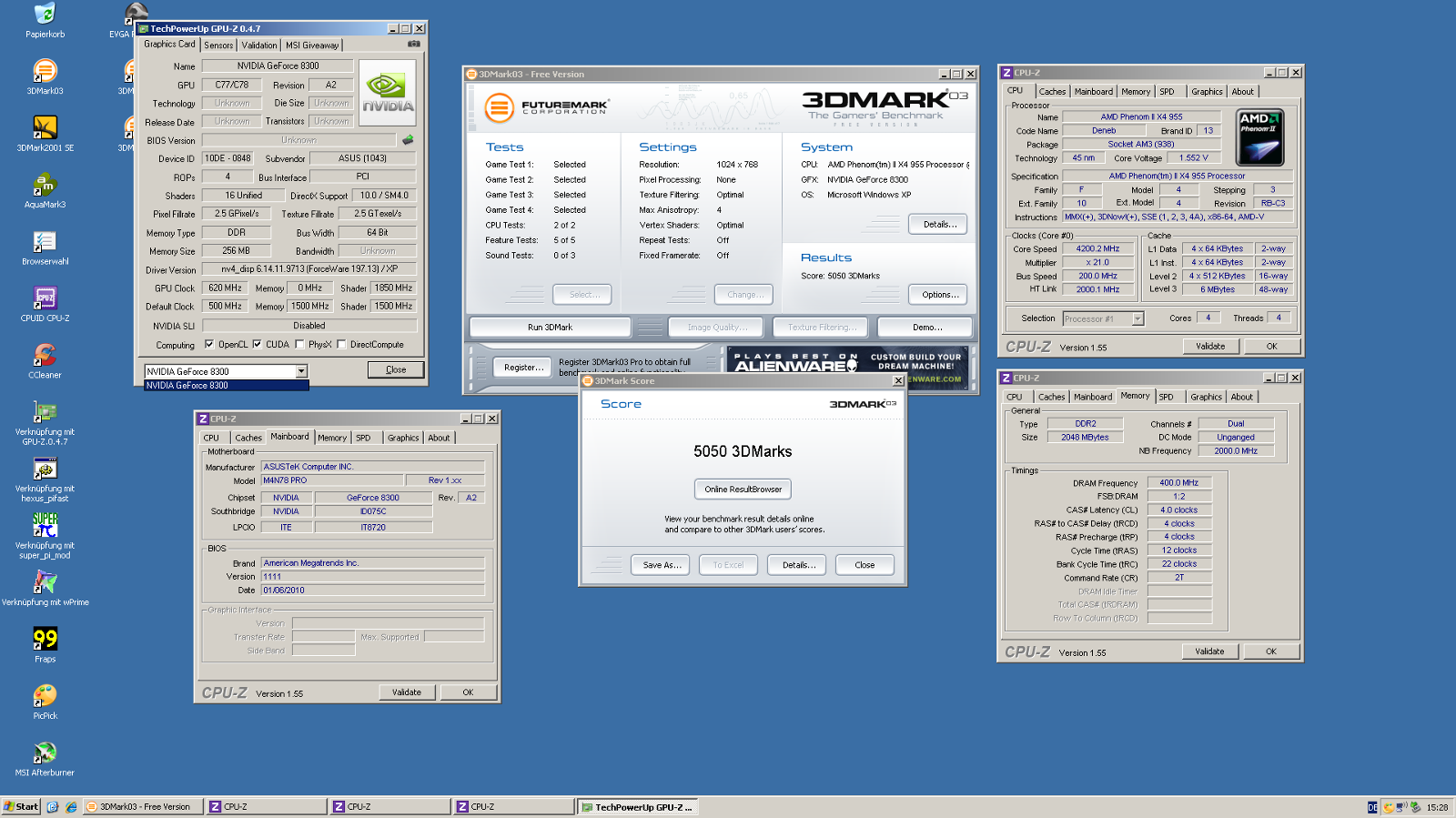Open SPD tab in CPU-Z Memory window
Image resolution: width=1456 pixels, height=818 pixels.
click(x=1166, y=397)
